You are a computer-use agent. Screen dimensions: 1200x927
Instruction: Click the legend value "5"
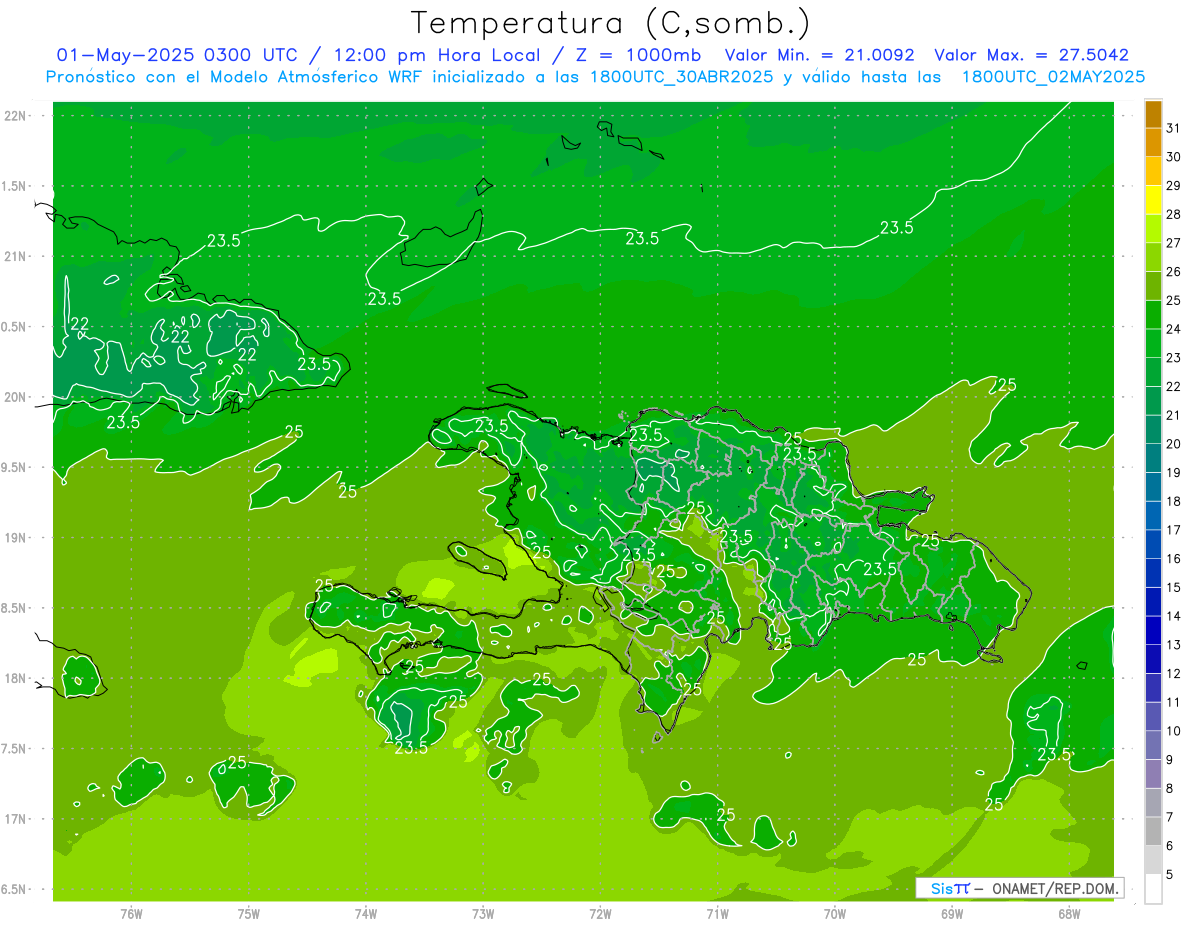pos(1170,875)
